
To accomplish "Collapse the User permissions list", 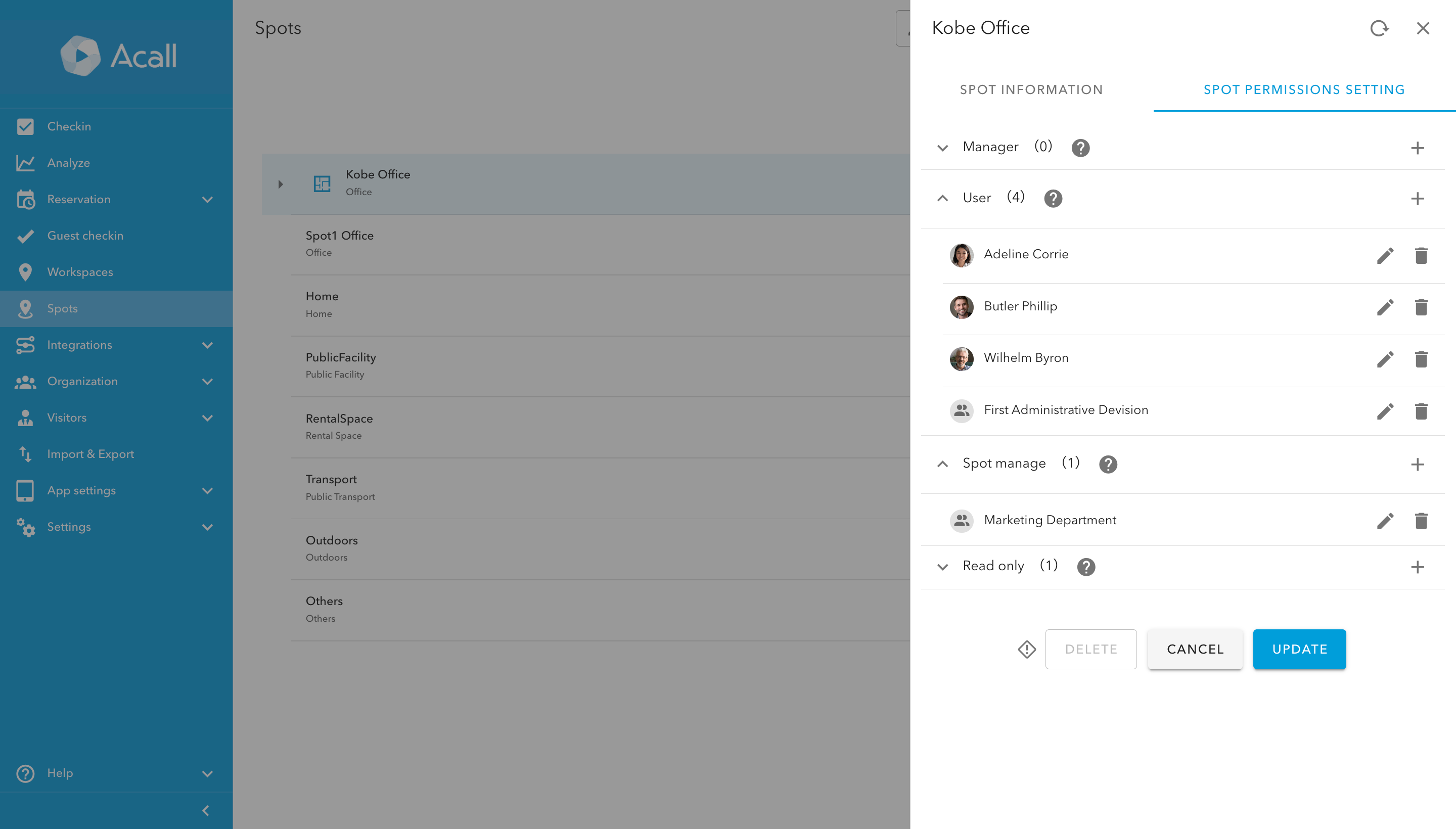I will point(942,198).
